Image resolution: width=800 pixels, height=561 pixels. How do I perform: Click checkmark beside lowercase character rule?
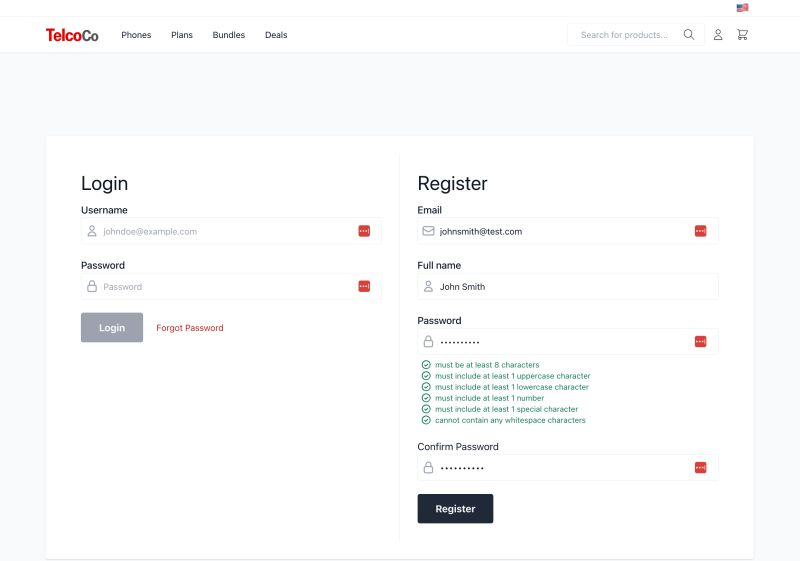[x=426, y=387]
